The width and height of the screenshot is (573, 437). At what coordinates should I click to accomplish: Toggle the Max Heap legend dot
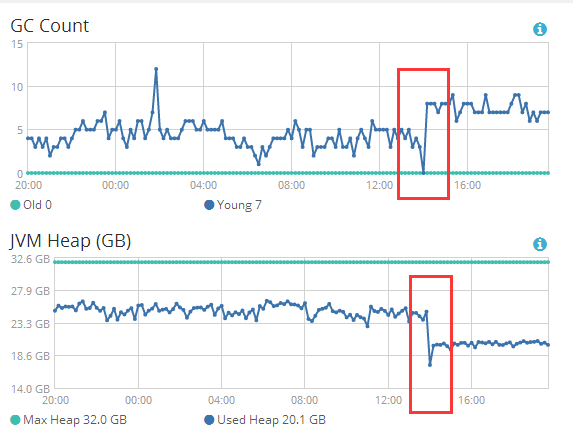15,420
